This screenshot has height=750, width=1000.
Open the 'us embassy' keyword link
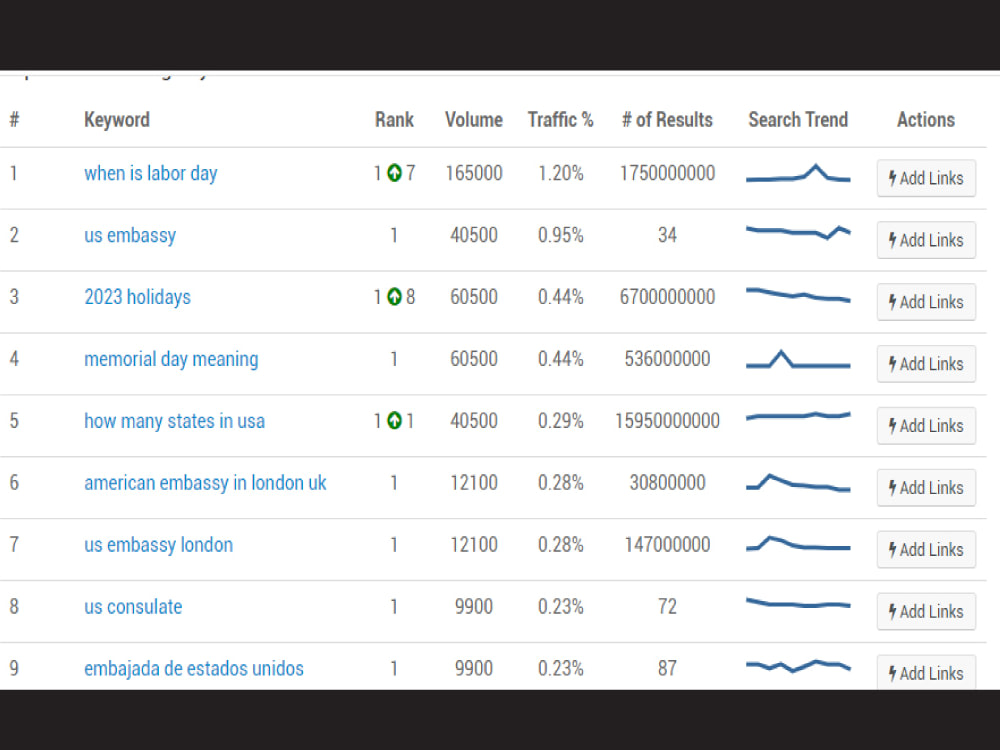[x=130, y=235]
